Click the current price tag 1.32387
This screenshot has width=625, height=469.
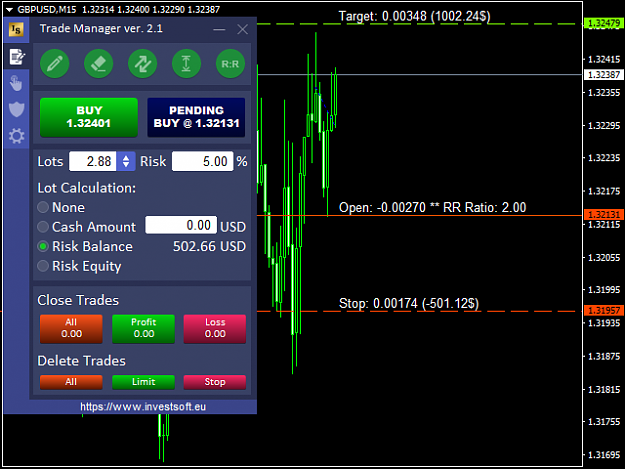(x=604, y=75)
